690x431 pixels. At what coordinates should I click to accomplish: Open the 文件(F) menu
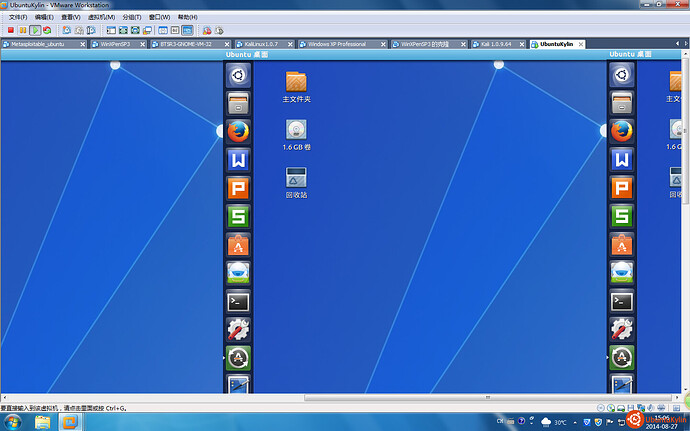point(17,17)
